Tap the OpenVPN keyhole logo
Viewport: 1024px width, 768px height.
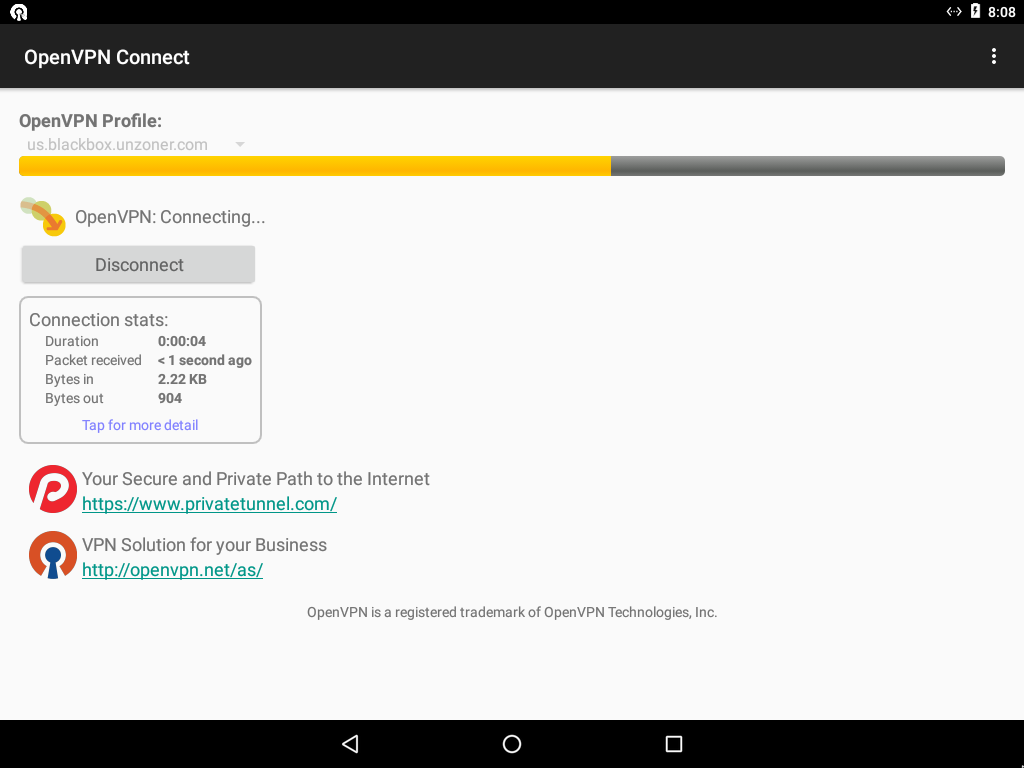tap(53, 555)
